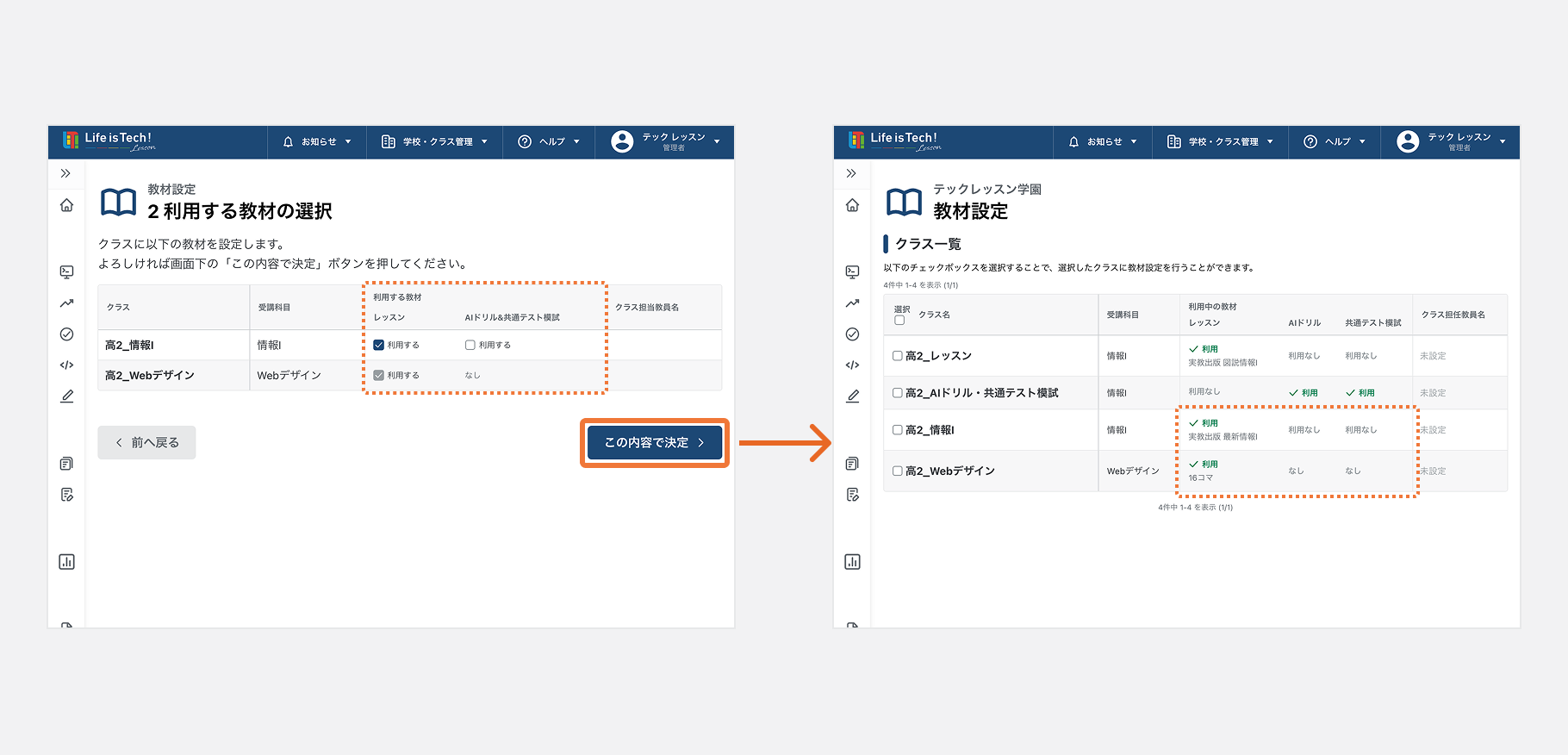Toggle the select-all checkbox under 選択 header
The height and width of the screenshot is (755, 1568).
[x=899, y=321]
